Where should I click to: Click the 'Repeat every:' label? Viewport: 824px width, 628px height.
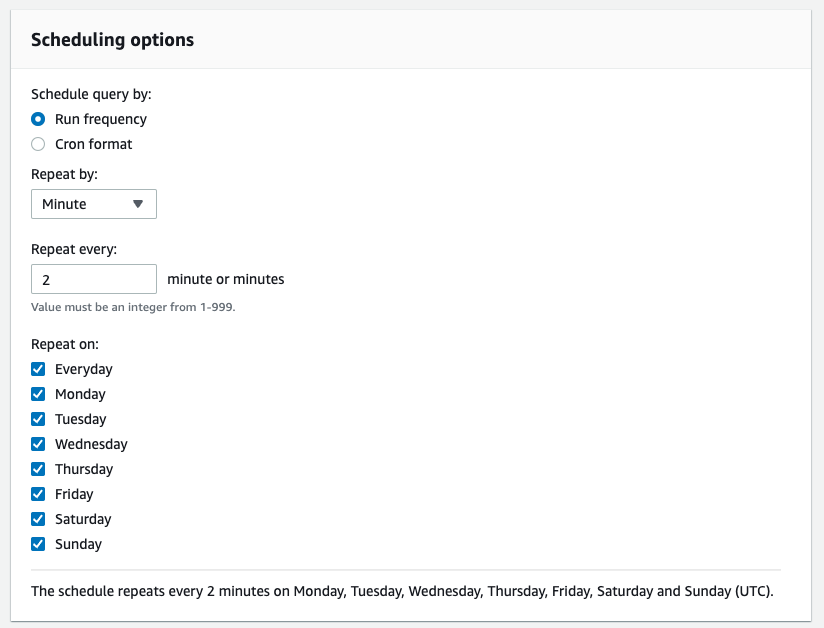pyautogui.click(x=74, y=249)
